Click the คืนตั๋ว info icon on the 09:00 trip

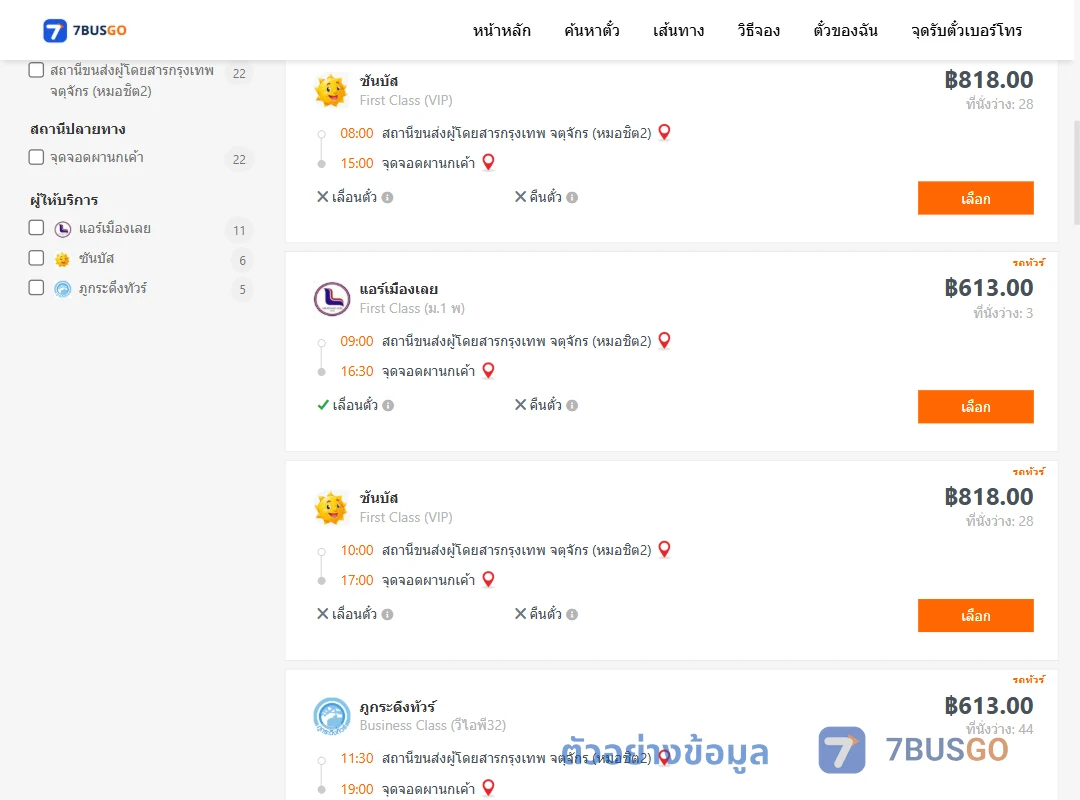(572, 406)
